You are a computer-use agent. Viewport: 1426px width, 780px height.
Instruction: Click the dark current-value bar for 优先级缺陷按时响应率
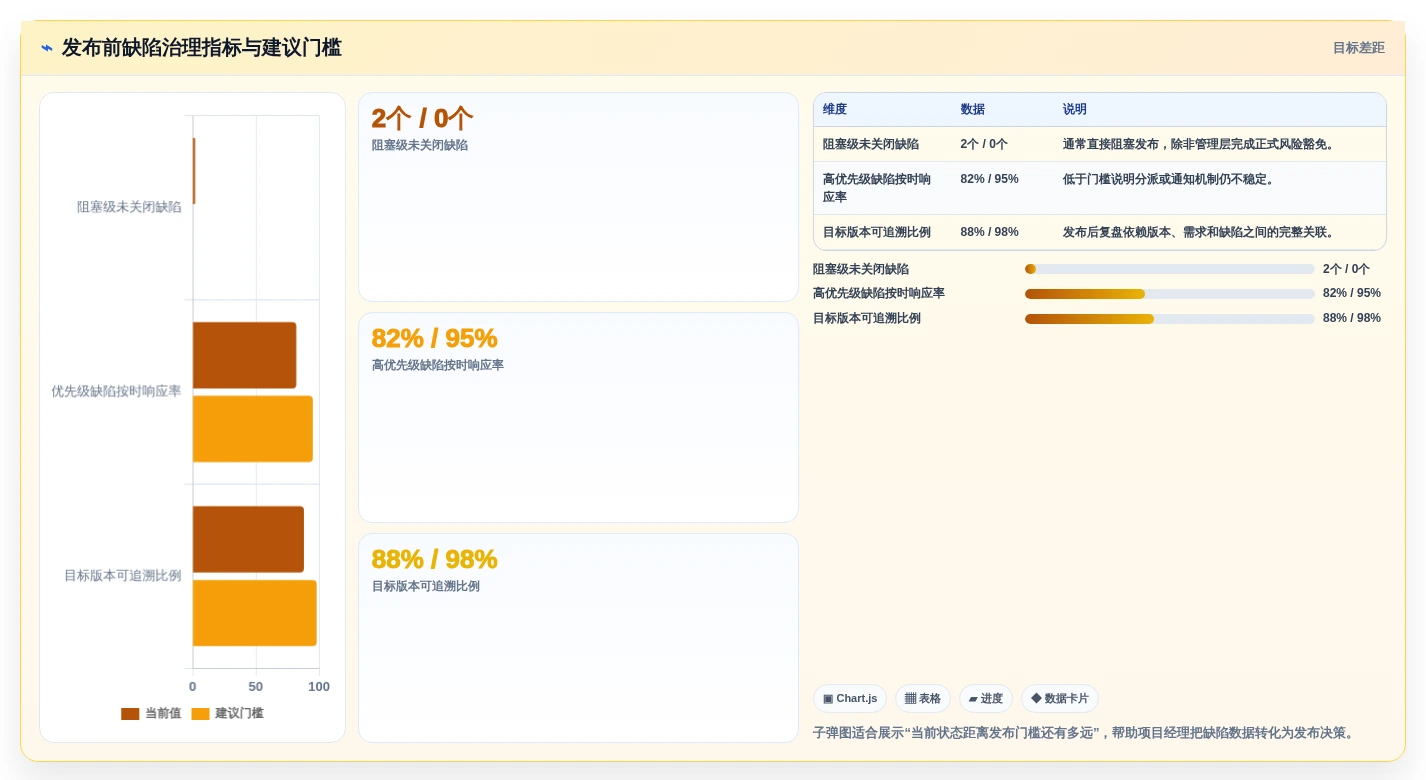coord(244,355)
